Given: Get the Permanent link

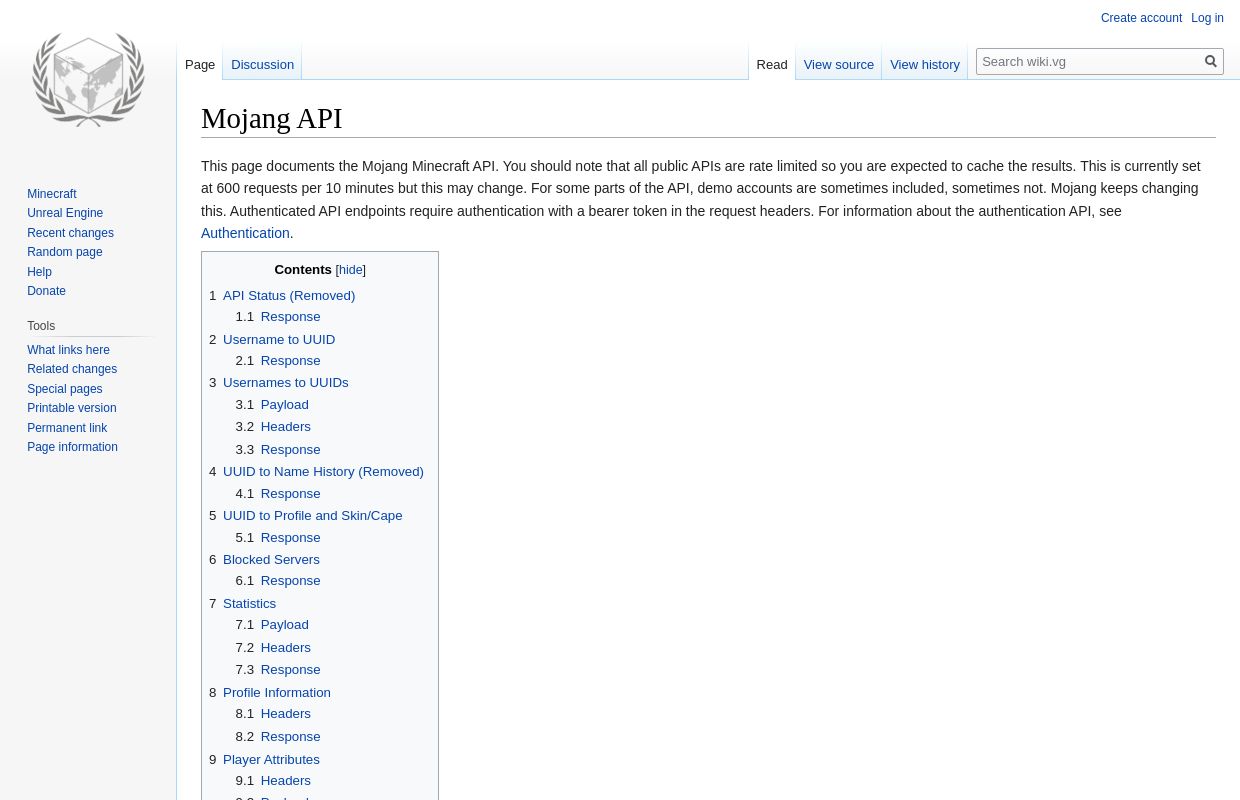Looking at the screenshot, I should click(67, 428).
